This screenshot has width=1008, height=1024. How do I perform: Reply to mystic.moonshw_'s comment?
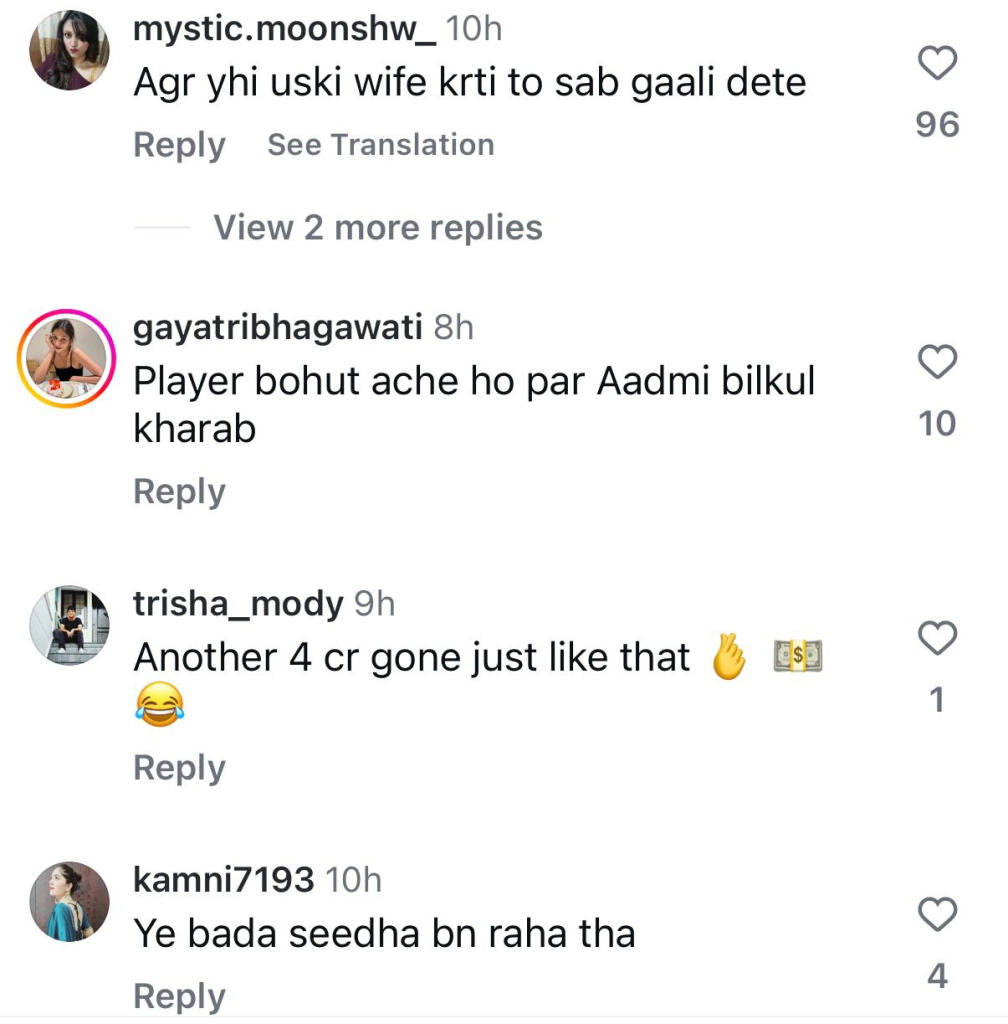(179, 145)
